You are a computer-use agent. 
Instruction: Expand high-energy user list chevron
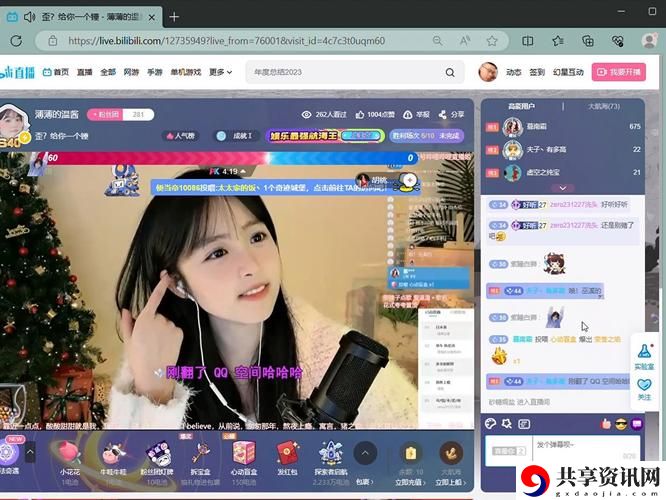563,188
